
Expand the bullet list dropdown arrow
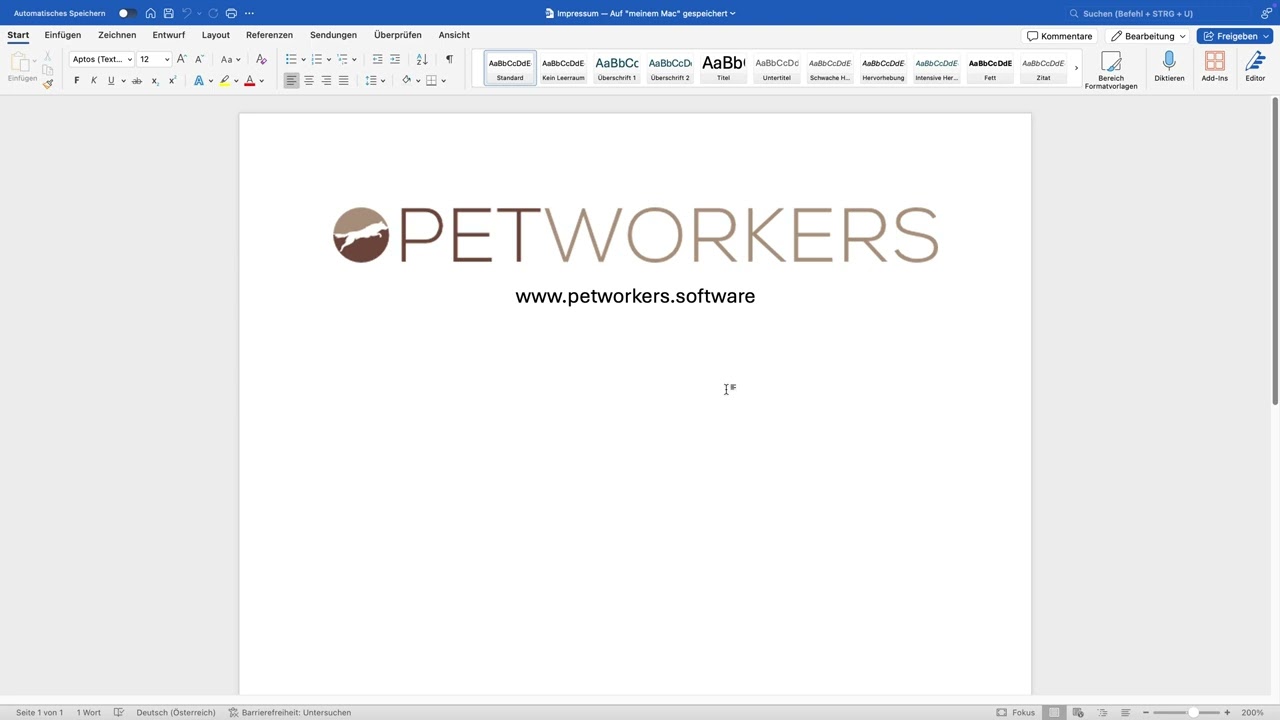tap(304, 60)
